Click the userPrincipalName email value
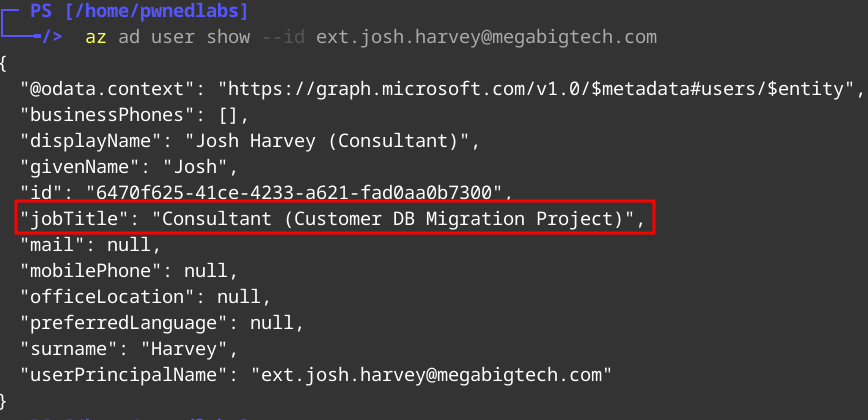The height and width of the screenshot is (420, 868). coord(431,375)
